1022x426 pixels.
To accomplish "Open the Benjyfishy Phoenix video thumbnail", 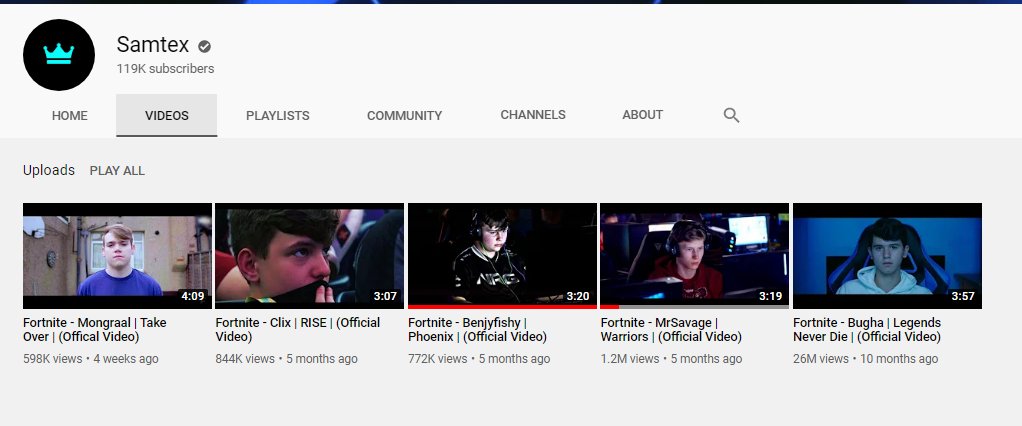I will point(503,256).
